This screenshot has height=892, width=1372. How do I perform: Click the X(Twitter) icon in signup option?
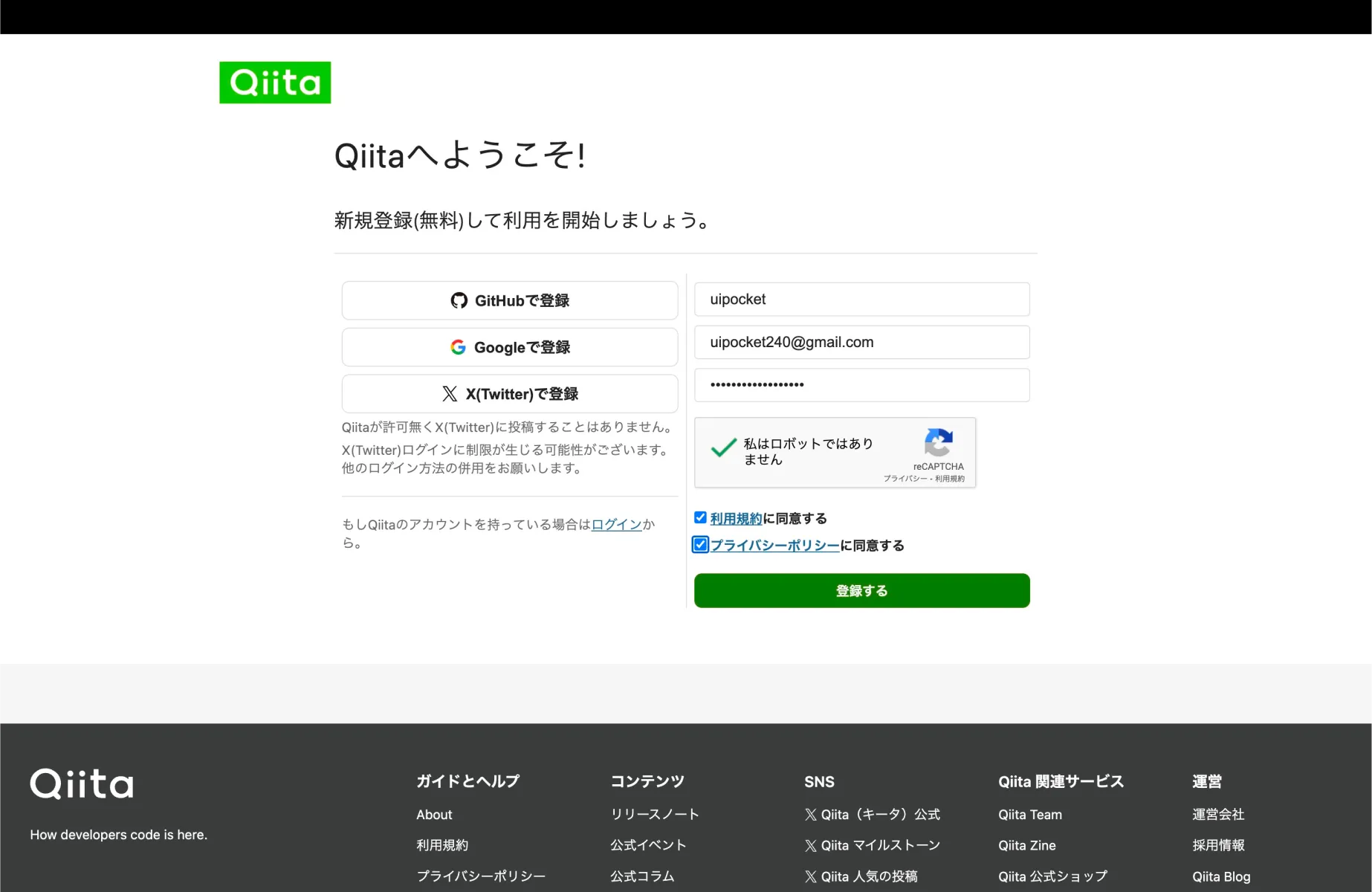(x=450, y=393)
